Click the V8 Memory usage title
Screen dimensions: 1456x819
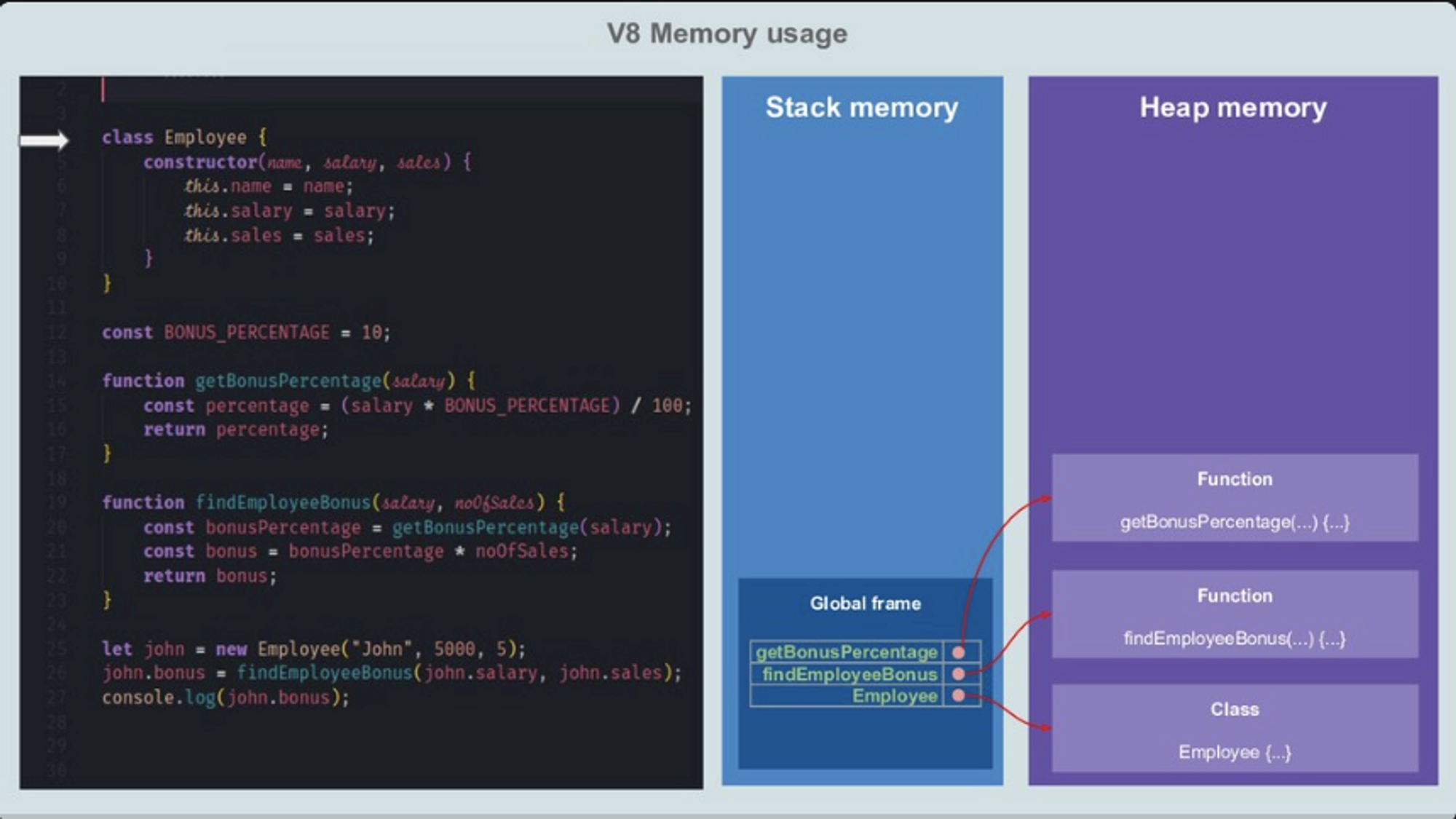click(x=727, y=33)
